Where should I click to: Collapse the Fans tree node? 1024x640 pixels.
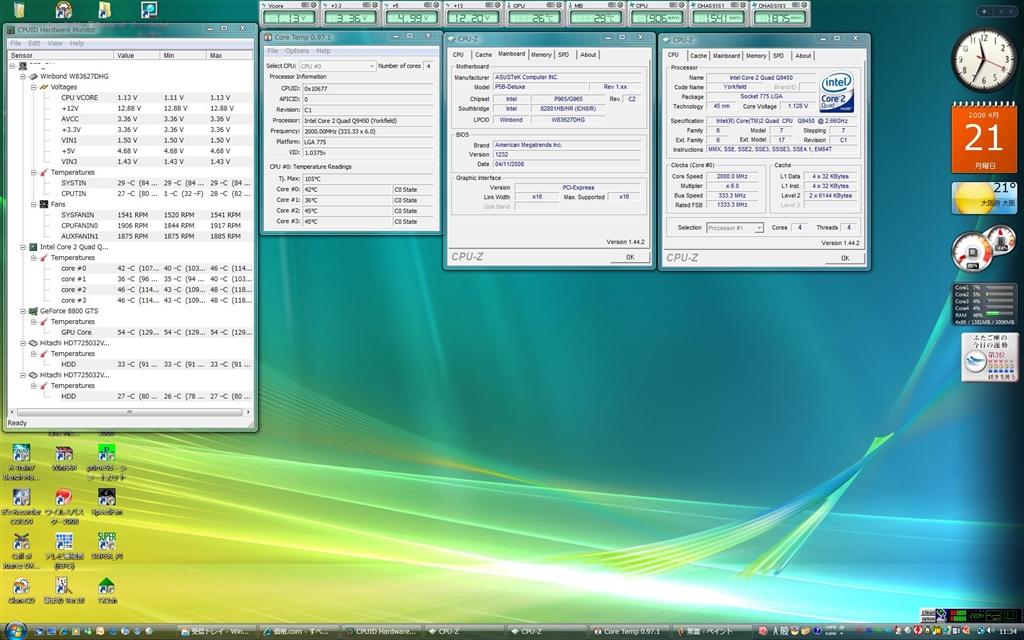[x=32, y=204]
